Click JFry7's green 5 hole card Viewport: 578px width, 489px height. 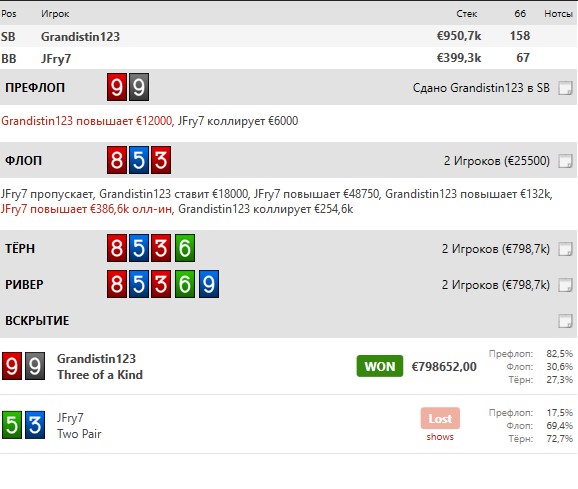pyautogui.click(x=12, y=425)
